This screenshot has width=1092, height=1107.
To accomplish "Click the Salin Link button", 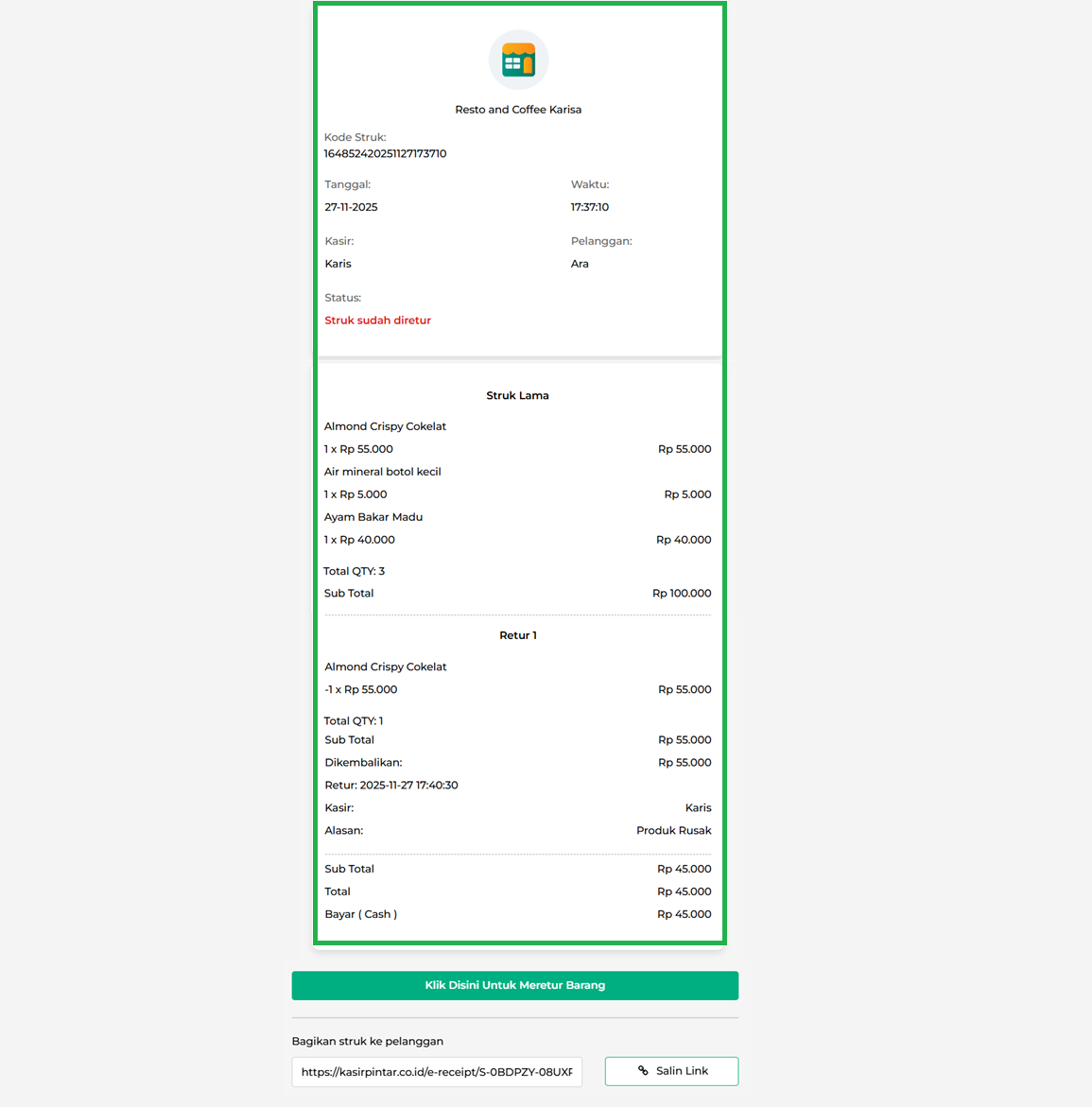I will (x=671, y=1071).
